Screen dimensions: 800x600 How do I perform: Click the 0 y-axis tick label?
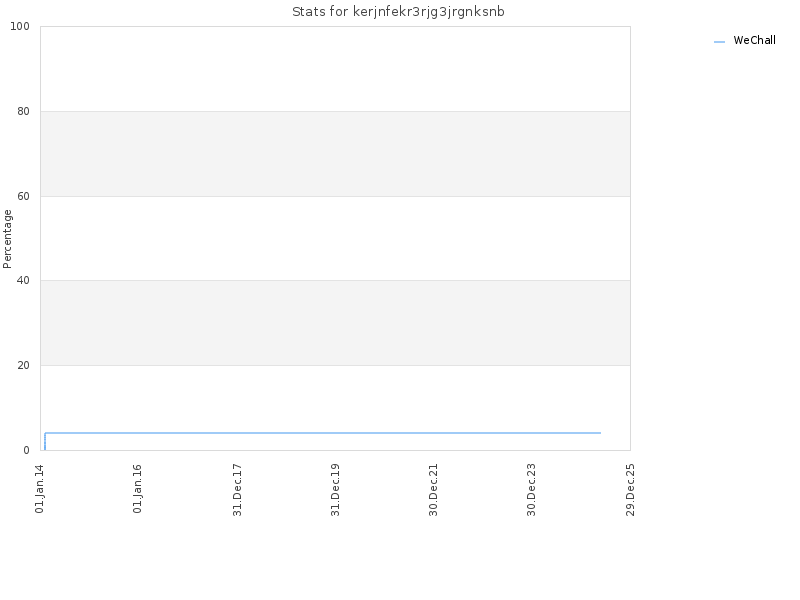[27, 450]
